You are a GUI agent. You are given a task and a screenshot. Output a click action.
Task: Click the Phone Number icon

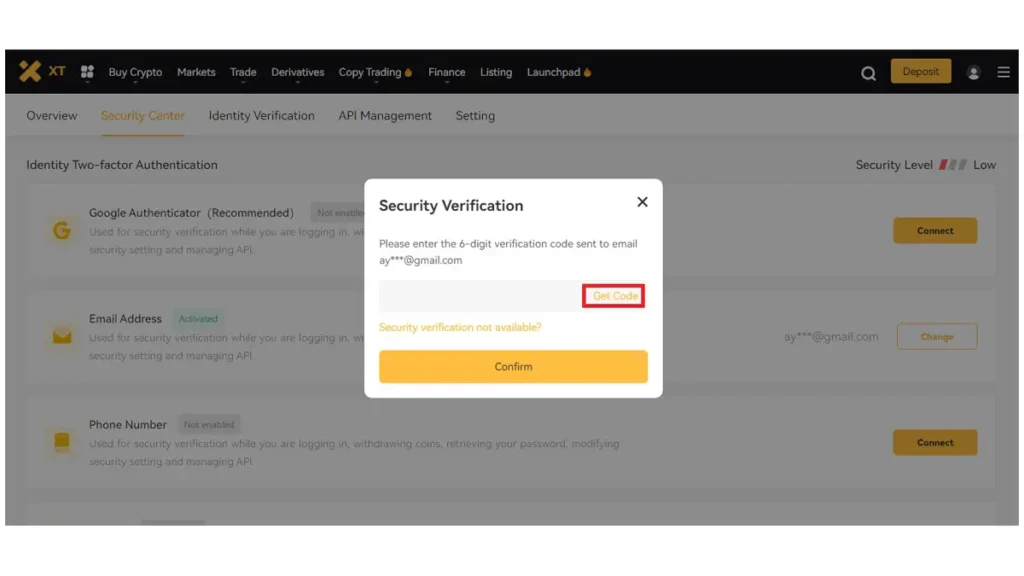click(62, 442)
